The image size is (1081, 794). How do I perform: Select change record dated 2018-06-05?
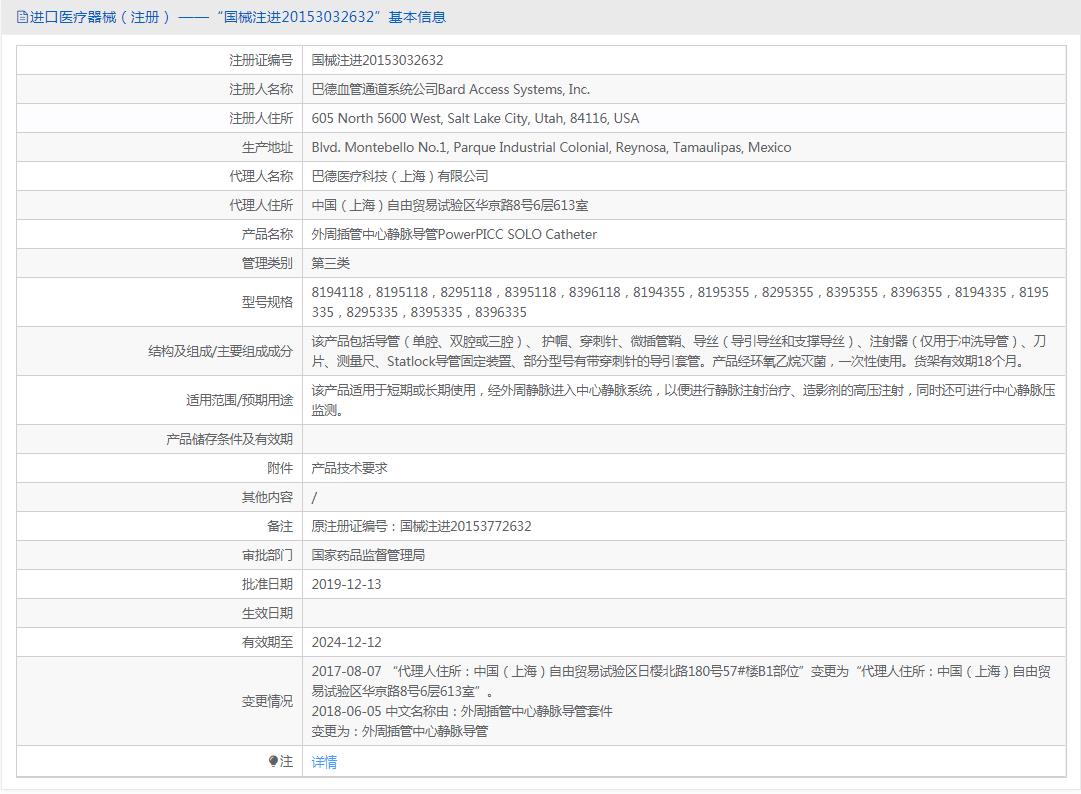(x=462, y=711)
